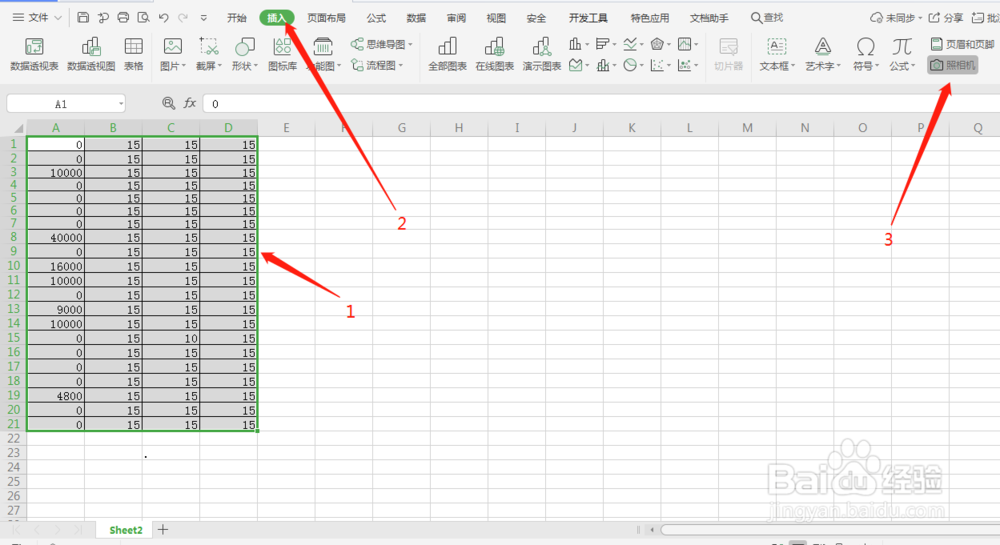Insert a pie chart
This screenshot has height=545, width=1000.
pos(630,65)
